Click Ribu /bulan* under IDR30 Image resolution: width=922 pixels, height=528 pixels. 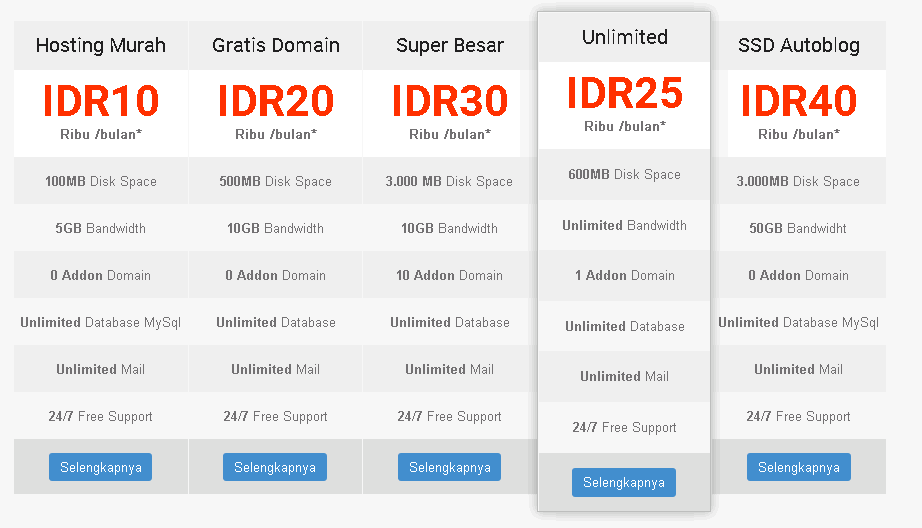point(450,135)
